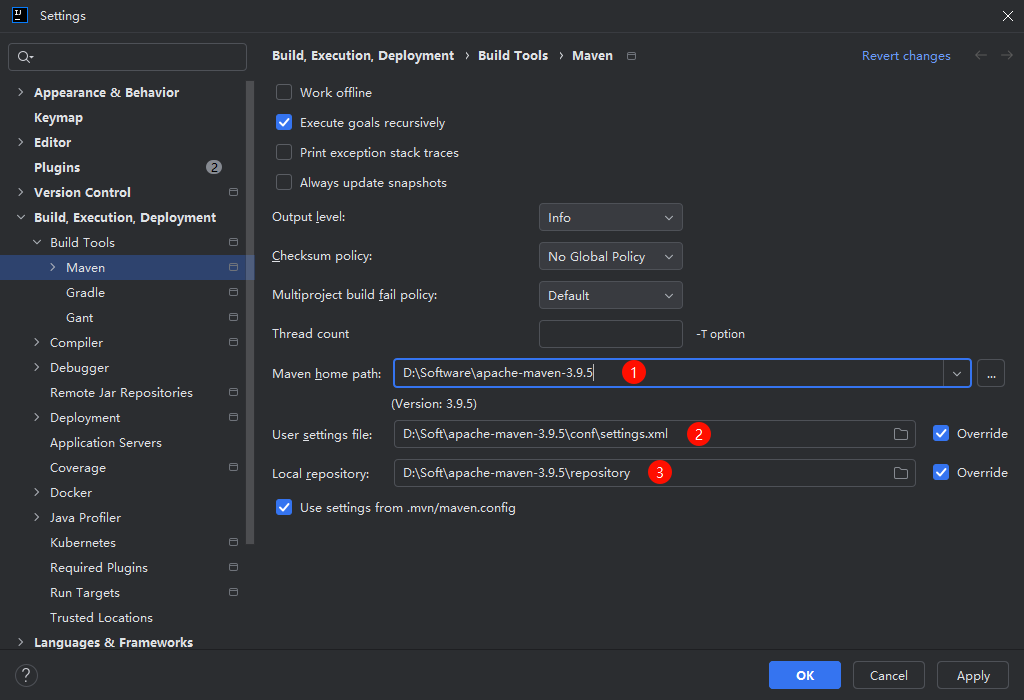1024x700 pixels.
Task: Click the folder icon for User settings file
Action: pyautogui.click(x=900, y=434)
